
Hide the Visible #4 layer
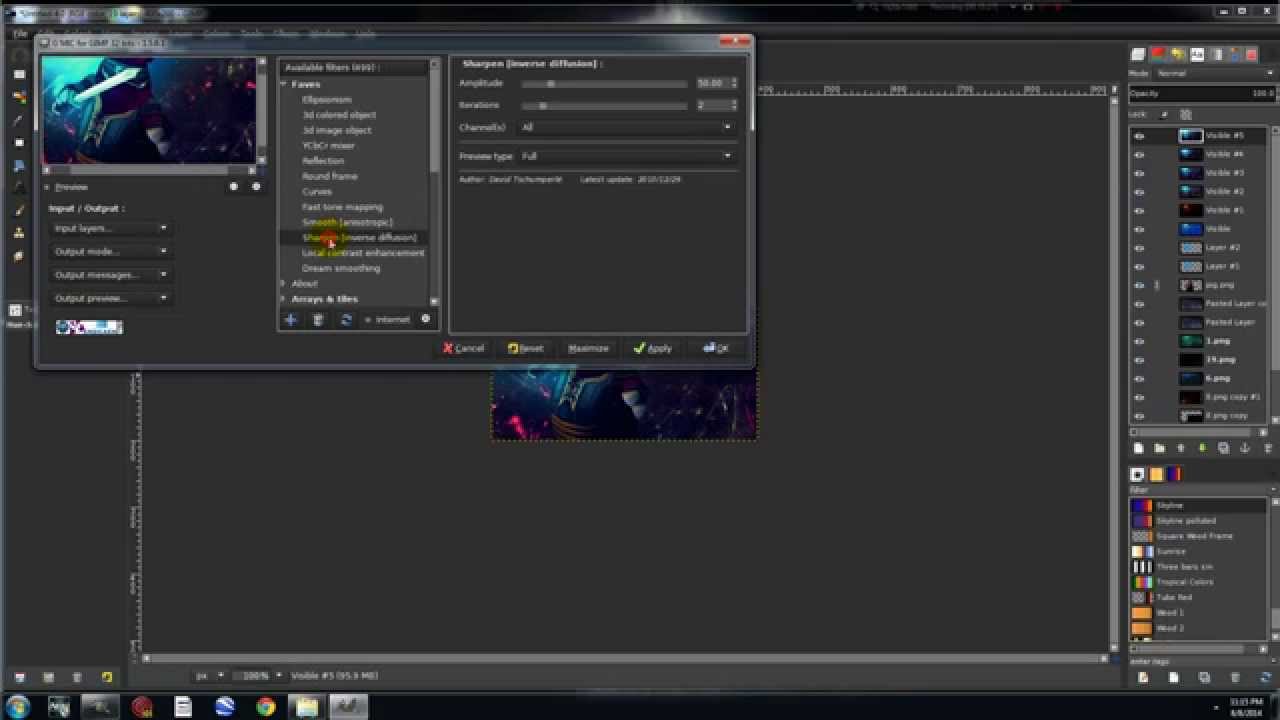coord(1139,155)
